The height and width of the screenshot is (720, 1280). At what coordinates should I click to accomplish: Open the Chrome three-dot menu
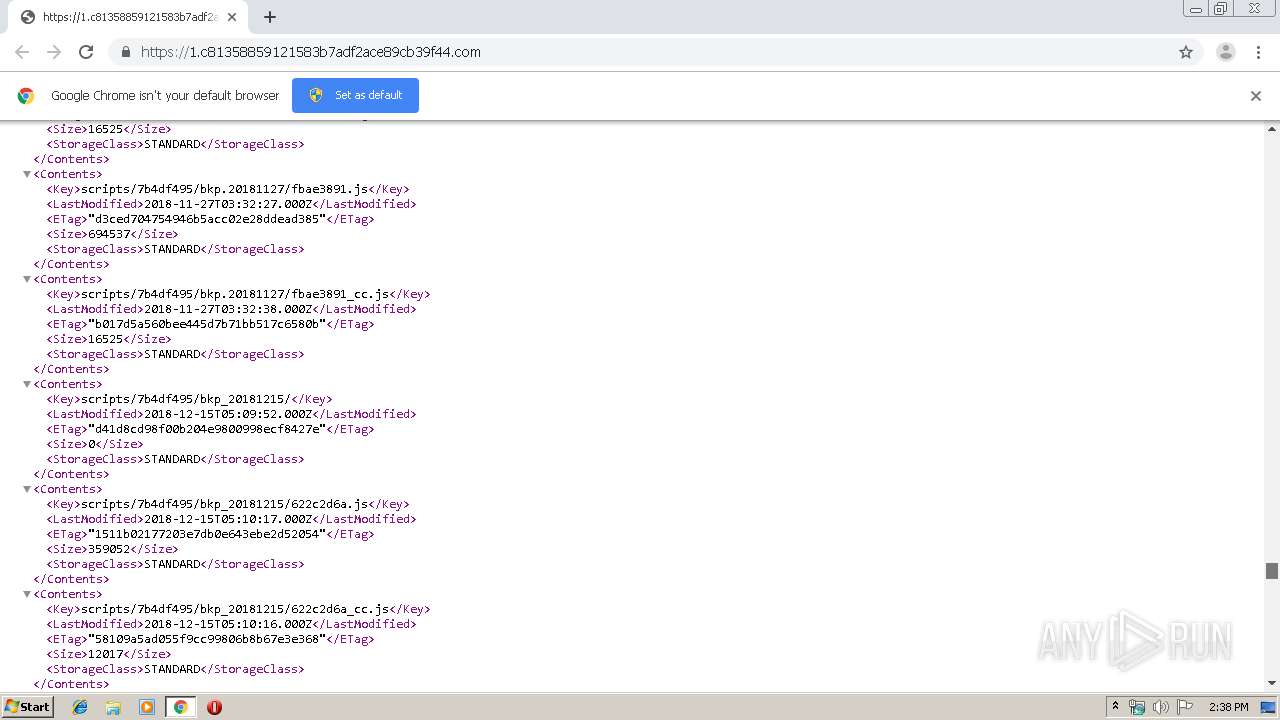(1258, 52)
